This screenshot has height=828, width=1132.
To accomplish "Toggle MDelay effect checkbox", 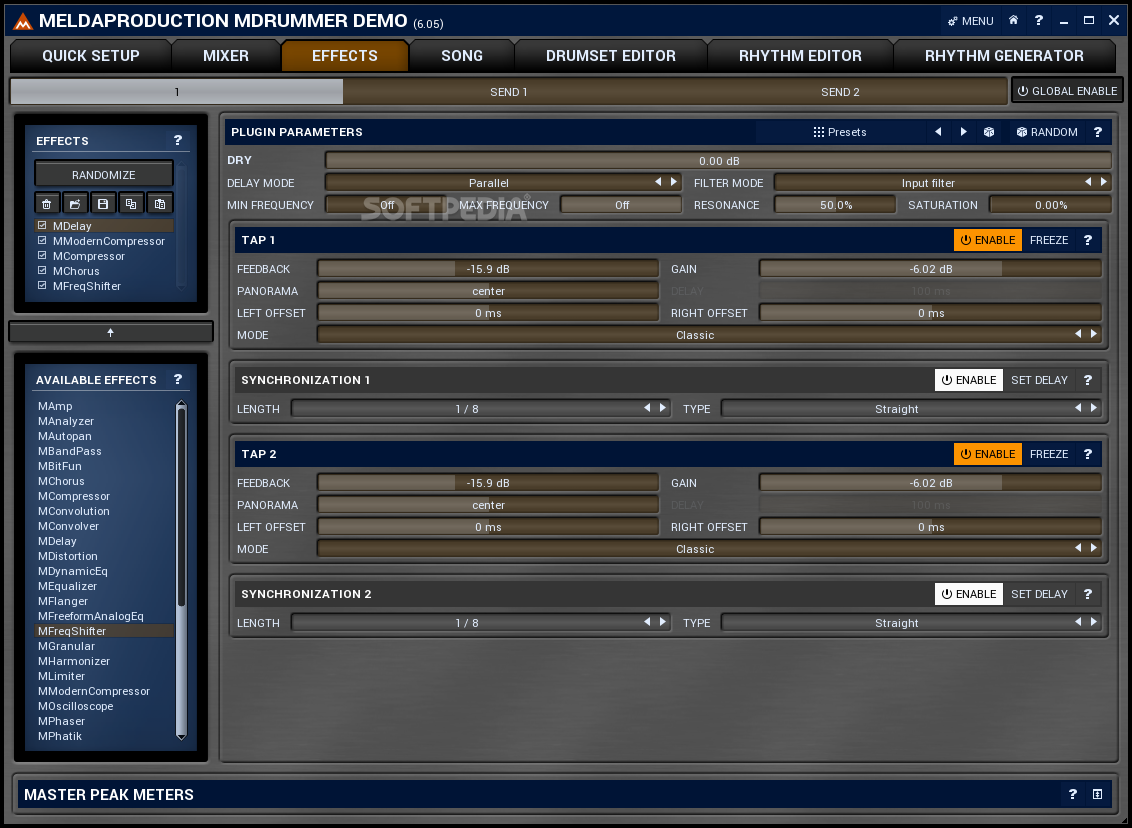I will tap(43, 225).
